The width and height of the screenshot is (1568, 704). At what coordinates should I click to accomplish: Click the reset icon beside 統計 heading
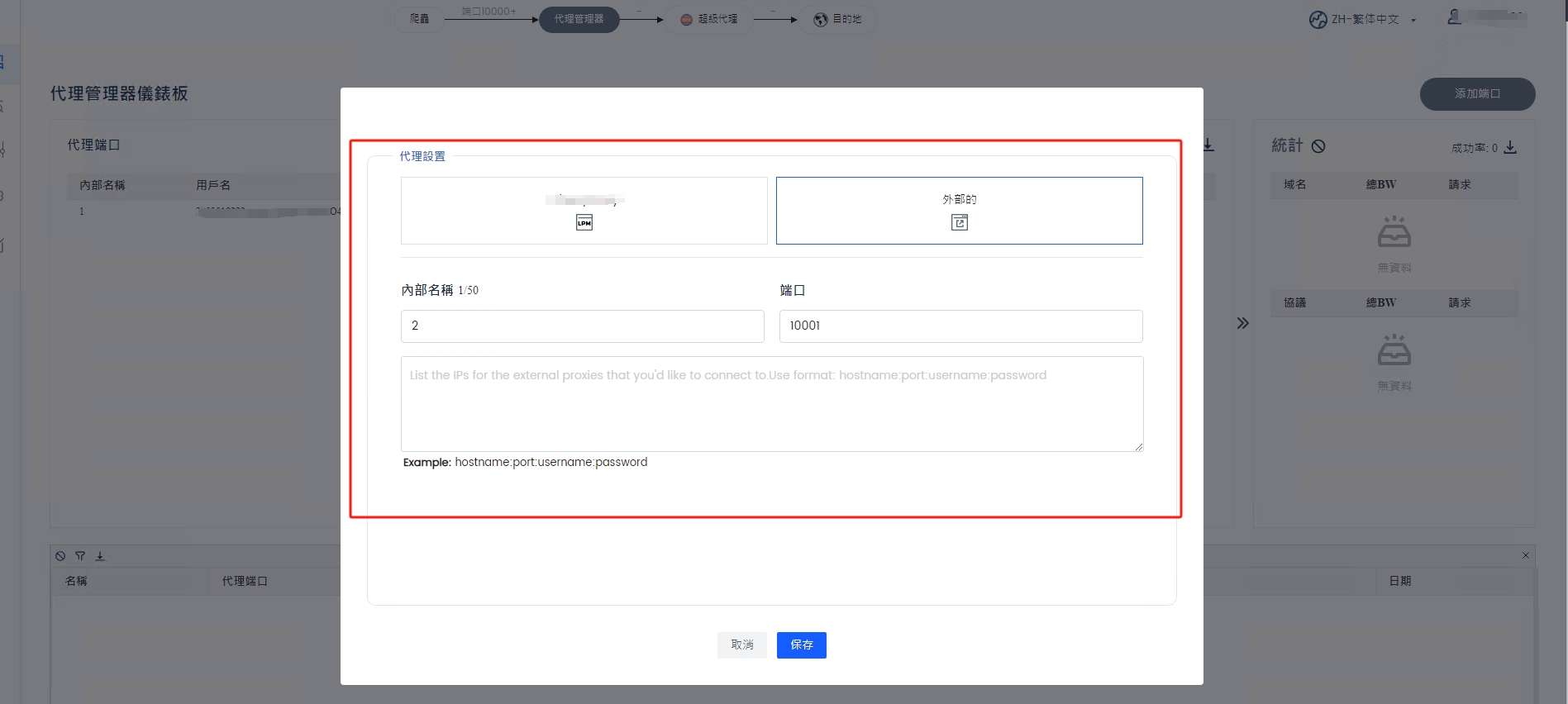(x=1318, y=146)
